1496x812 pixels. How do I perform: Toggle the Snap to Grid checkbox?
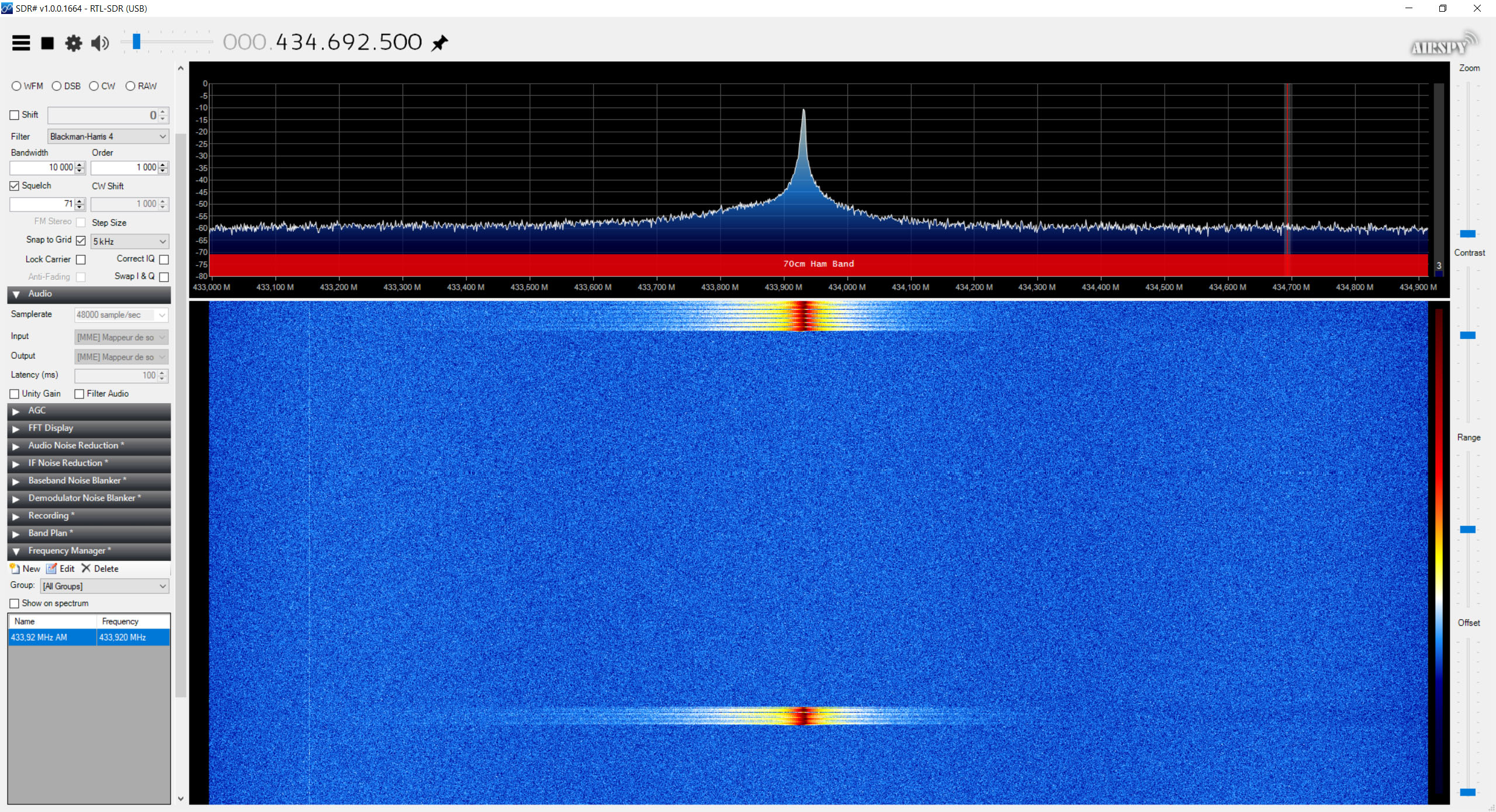point(81,240)
